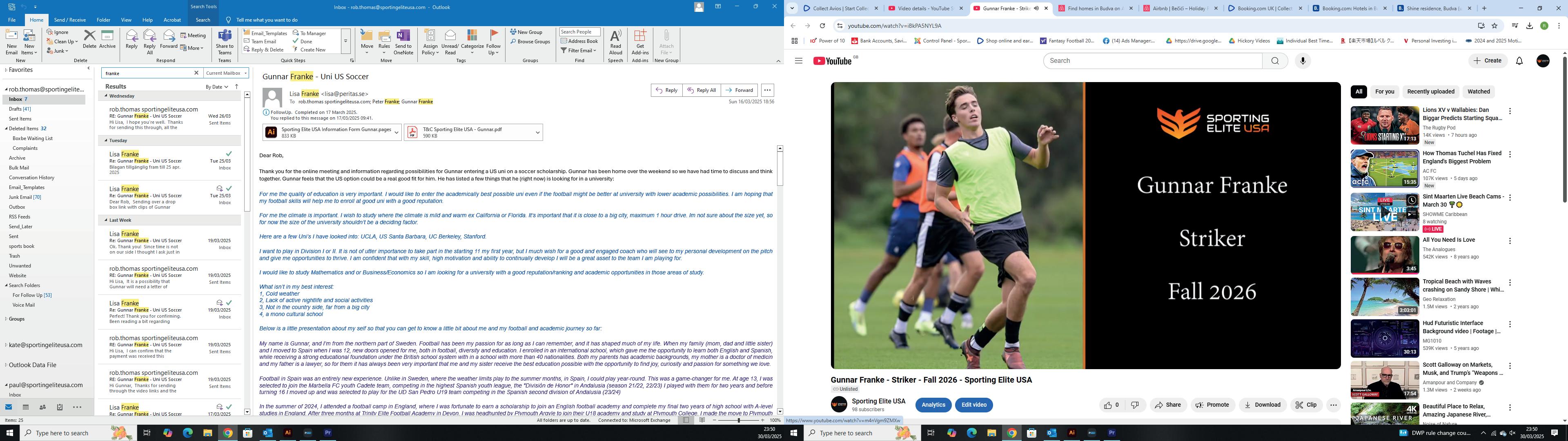Select the Recently uploaded filter chip
Viewport: 1568px width, 441px height.
(1430, 92)
